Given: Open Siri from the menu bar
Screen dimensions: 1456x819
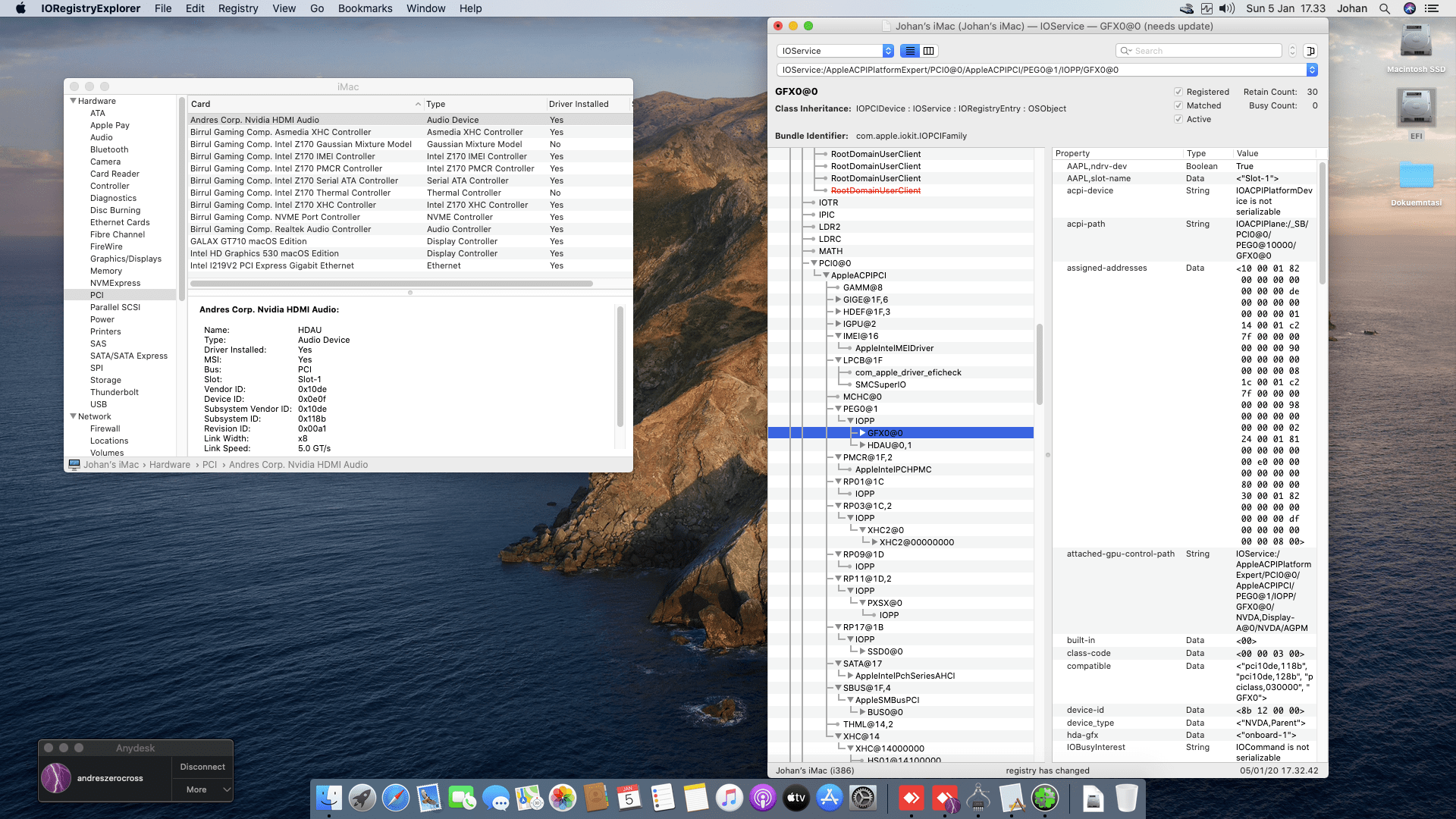Looking at the screenshot, I should point(1410,8).
